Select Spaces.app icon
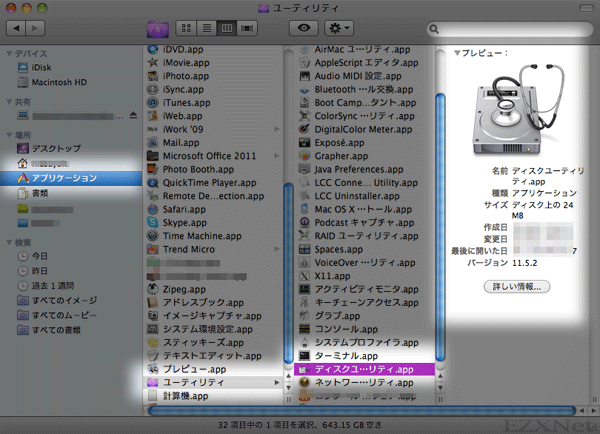The width and height of the screenshot is (600, 434). point(304,250)
